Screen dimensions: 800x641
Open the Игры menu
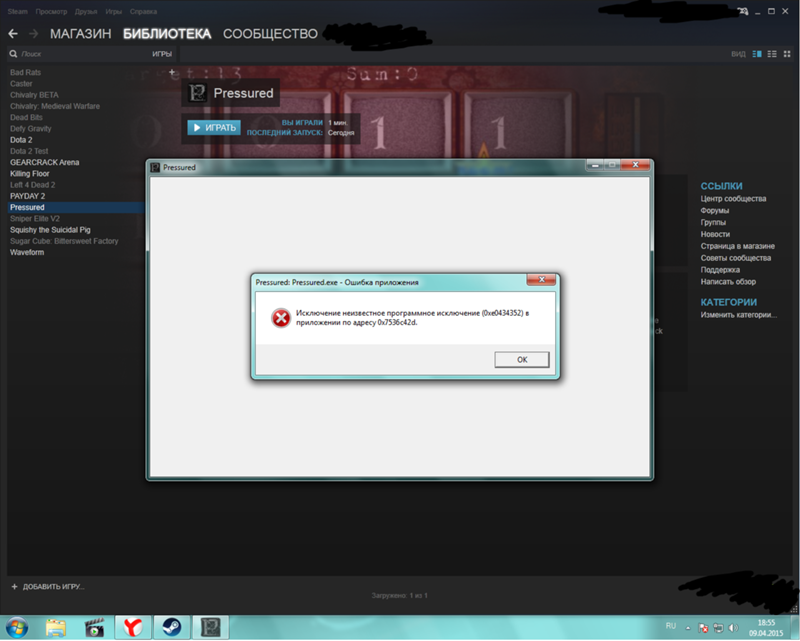[x=113, y=11]
